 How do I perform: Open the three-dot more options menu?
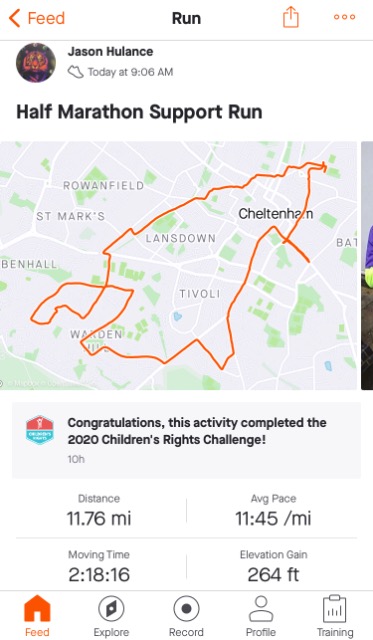coord(344,17)
